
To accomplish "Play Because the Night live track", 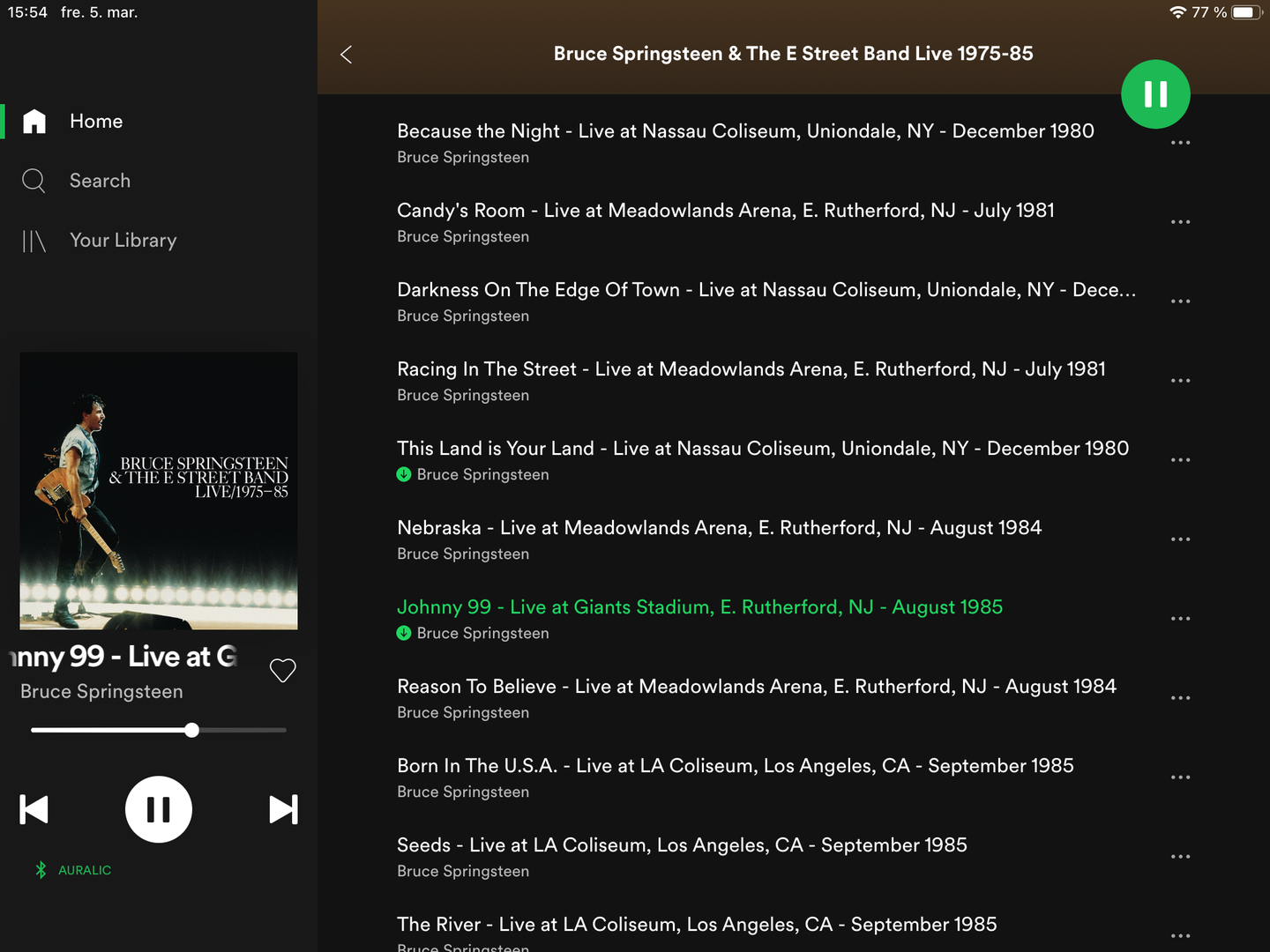I will (x=745, y=143).
